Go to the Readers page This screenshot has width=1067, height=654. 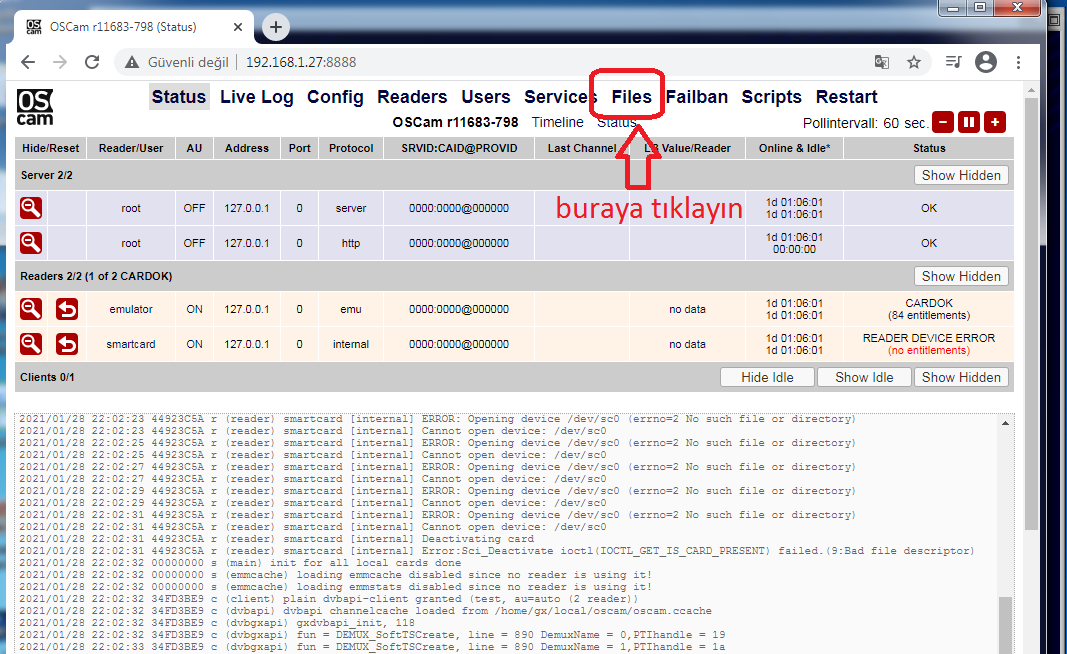coord(412,97)
